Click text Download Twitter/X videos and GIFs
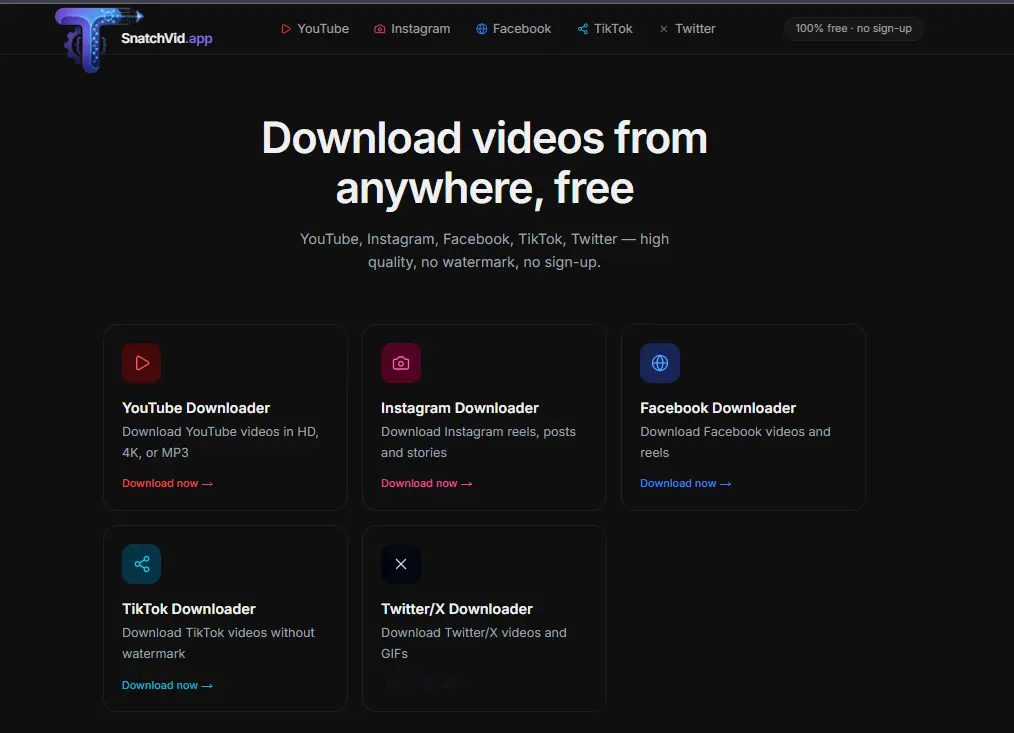Screen dimensions: 1014x733 point(474,643)
